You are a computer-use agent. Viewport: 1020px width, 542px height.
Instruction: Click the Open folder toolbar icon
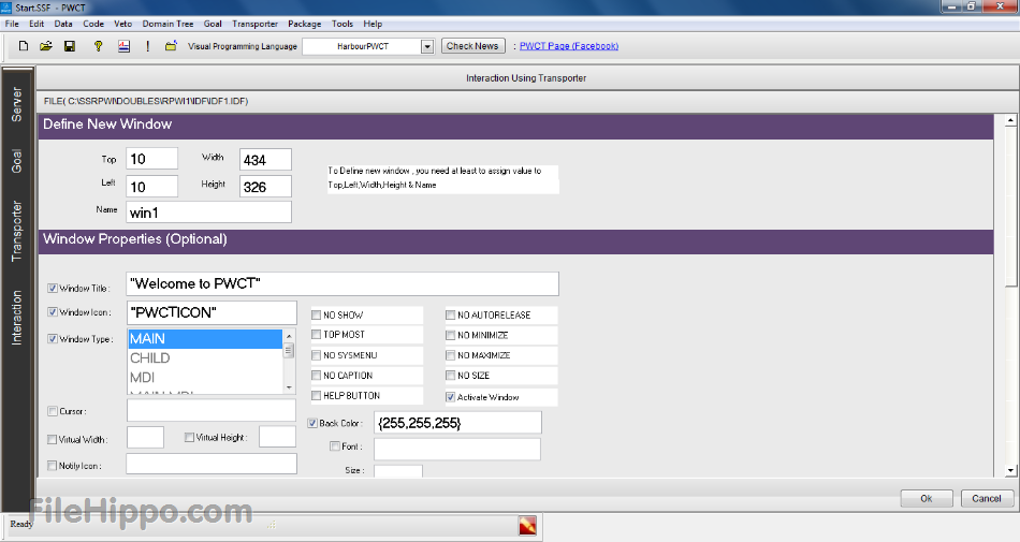(x=46, y=46)
